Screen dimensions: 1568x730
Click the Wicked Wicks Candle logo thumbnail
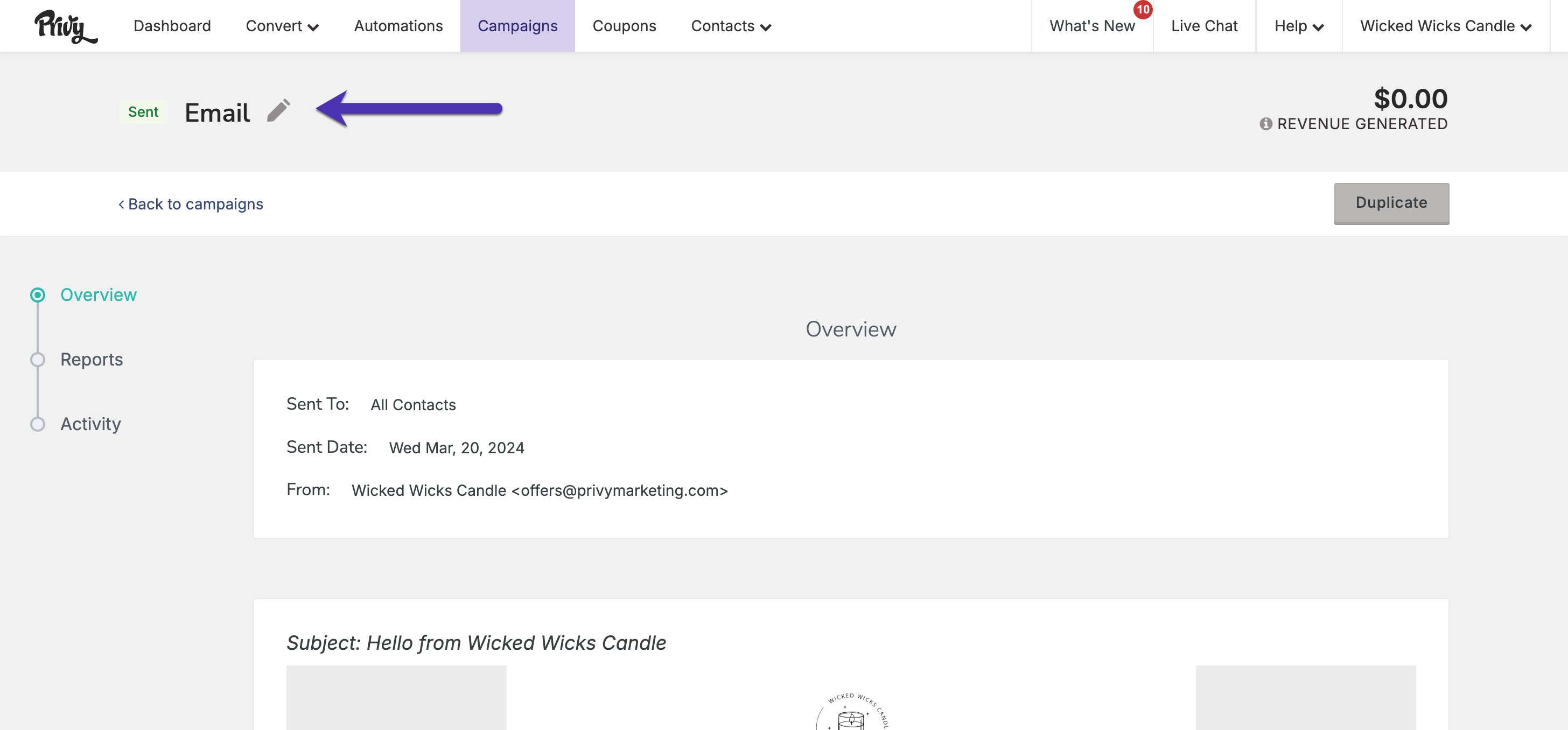(x=851, y=711)
